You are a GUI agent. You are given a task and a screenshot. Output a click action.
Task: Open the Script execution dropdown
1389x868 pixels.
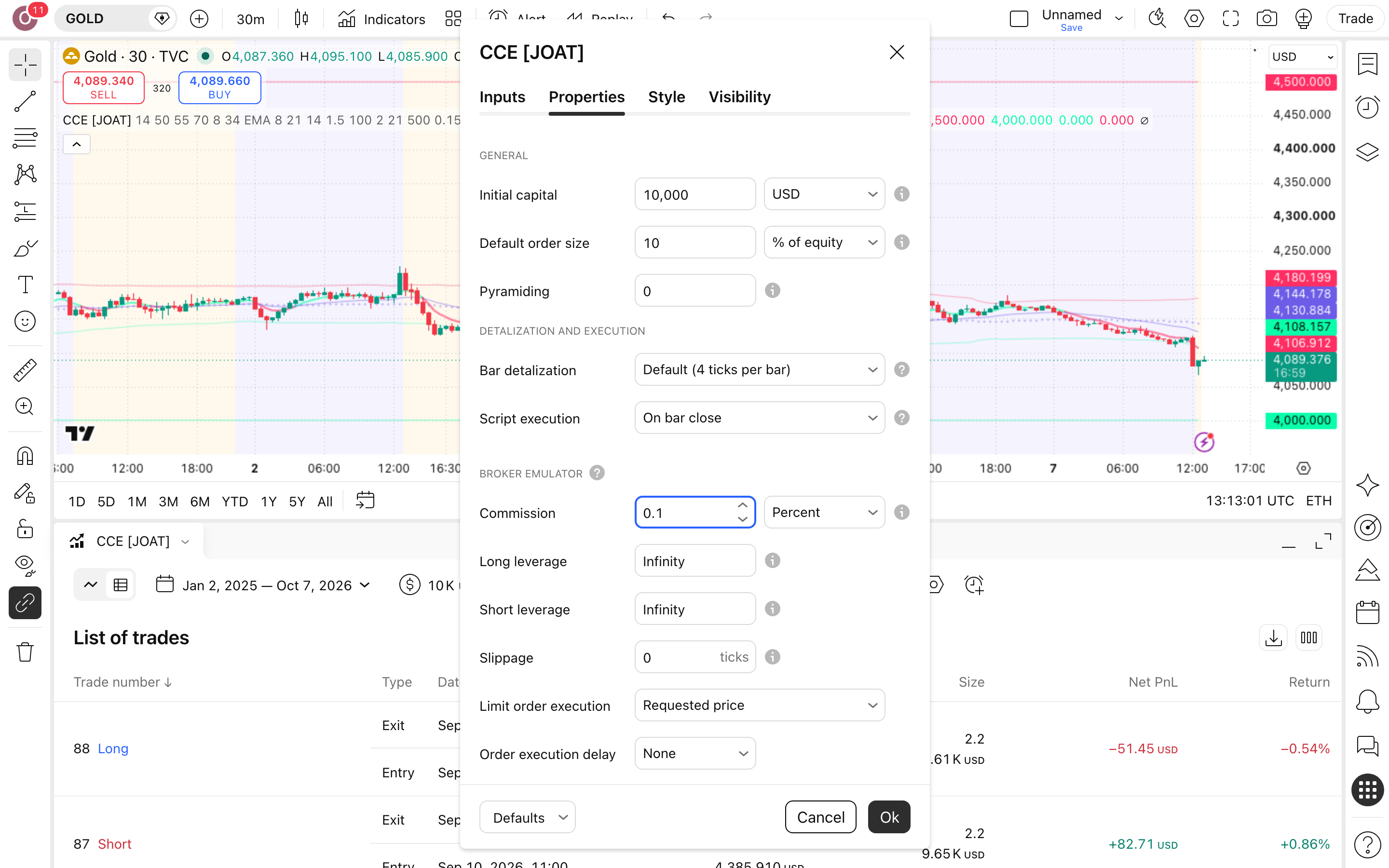point(760,418)
